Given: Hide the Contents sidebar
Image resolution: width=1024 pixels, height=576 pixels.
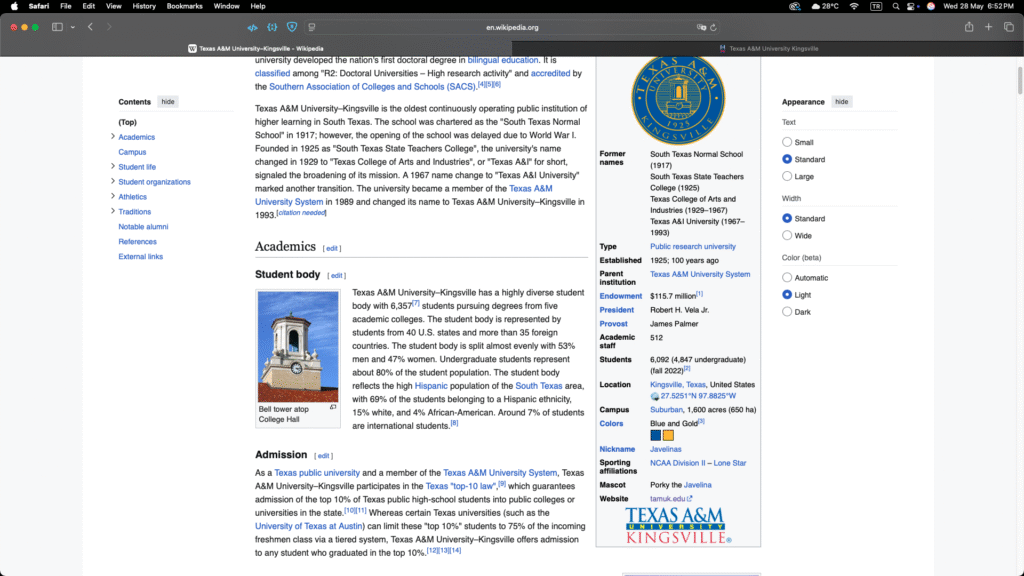Looking at the screenshot, I should click(x=168, y=102).
